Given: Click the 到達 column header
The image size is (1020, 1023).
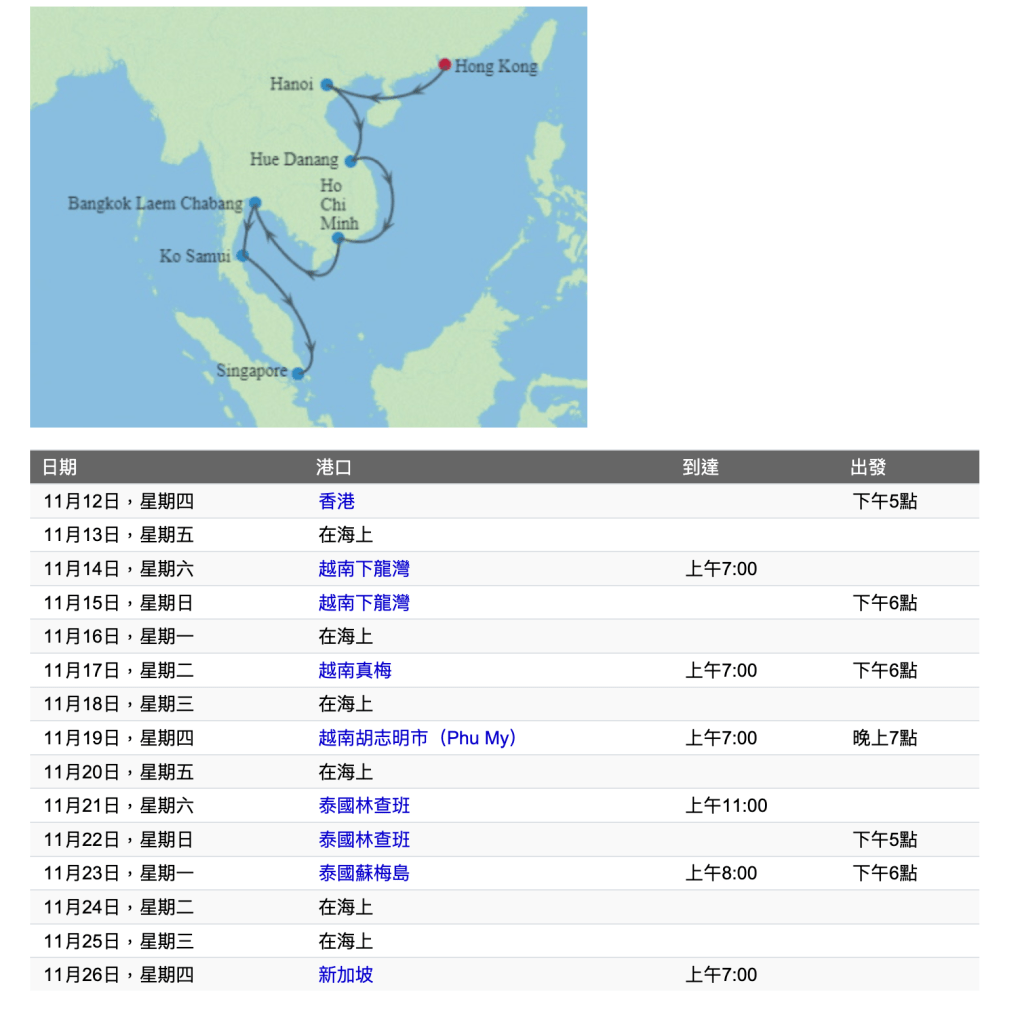Looking at the screenshot, I should click(x=700, y=467).
